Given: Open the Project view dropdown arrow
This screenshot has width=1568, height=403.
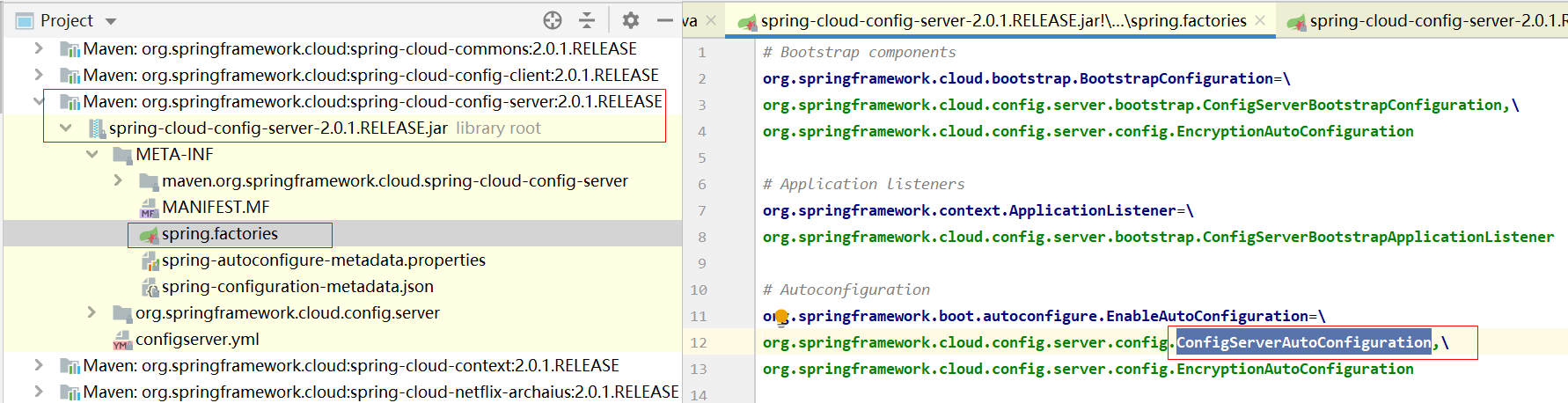Looking at the screenshot, I should (111, 21).
